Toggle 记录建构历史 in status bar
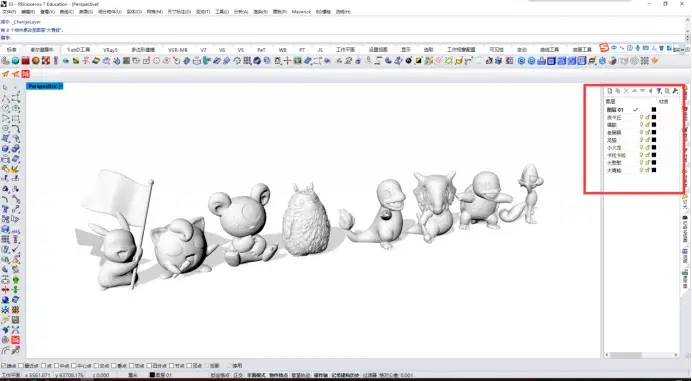692x381 pixels. pyautogui.click(x=346, y=375)
